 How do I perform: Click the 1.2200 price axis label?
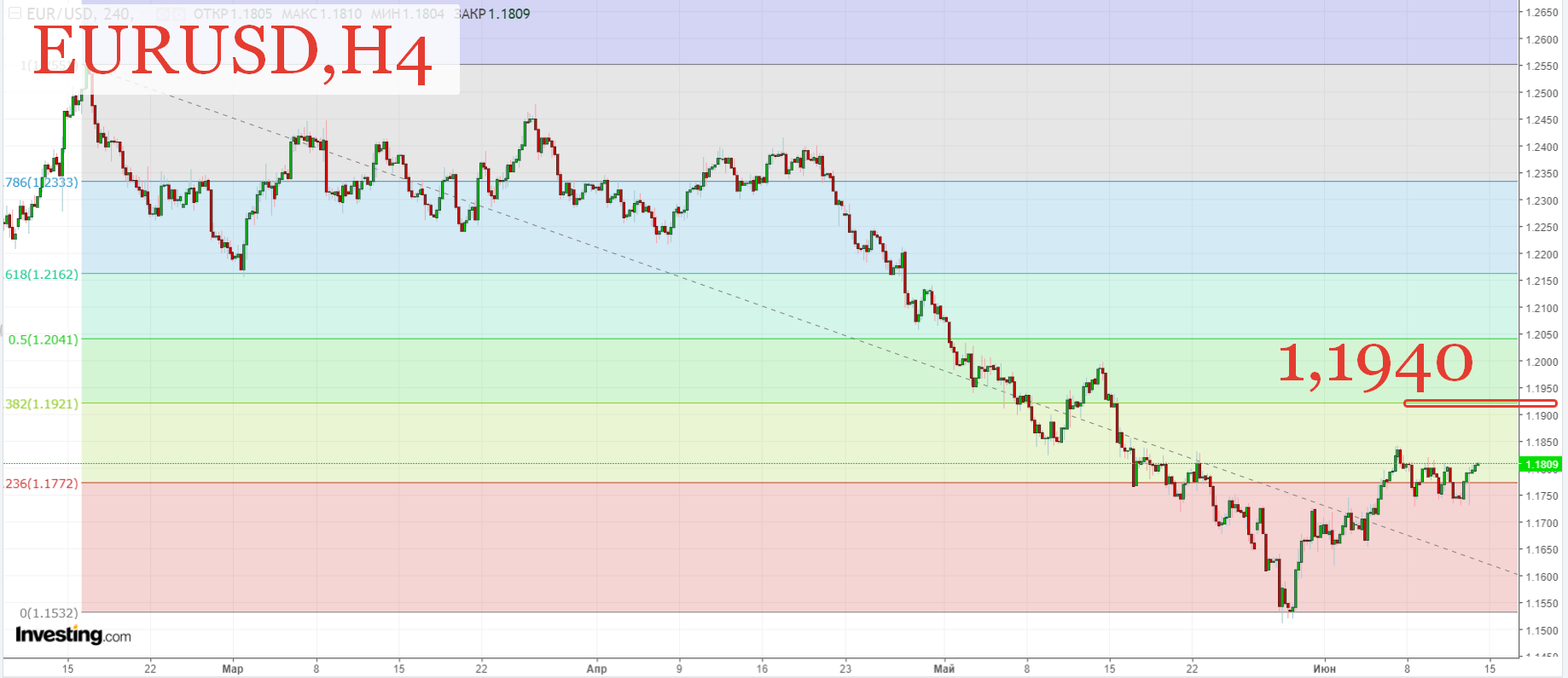[x=1542, y=254]
